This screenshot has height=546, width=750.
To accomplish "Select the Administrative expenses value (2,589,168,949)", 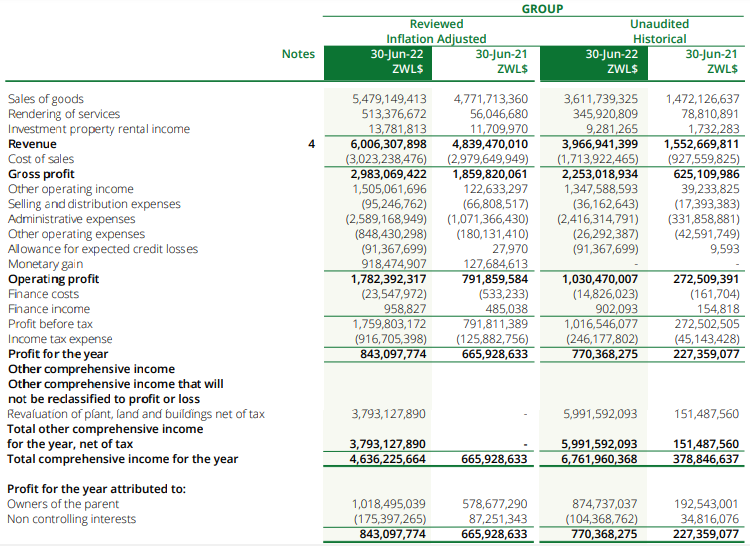I will tap(386, 219).
